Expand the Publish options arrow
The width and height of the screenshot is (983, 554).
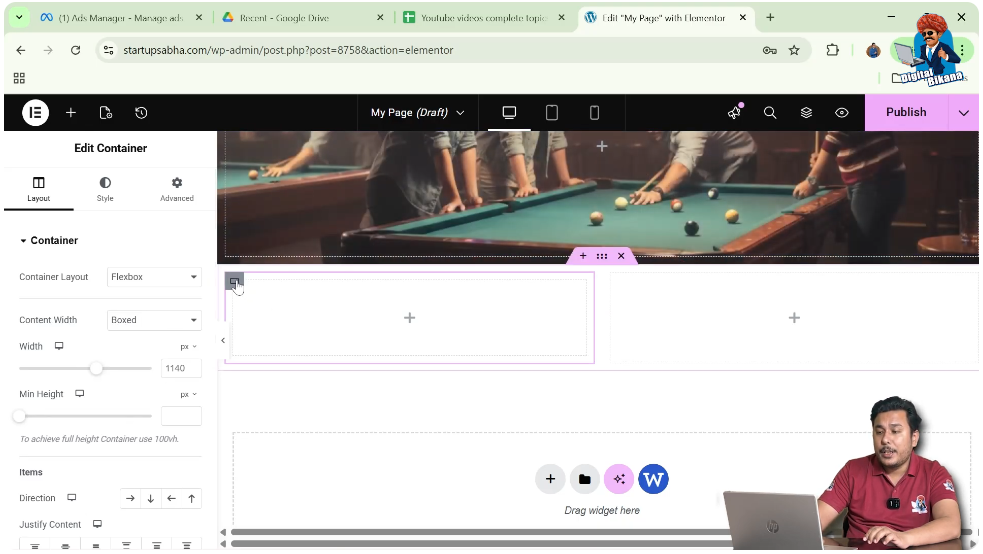pos(963,113)
